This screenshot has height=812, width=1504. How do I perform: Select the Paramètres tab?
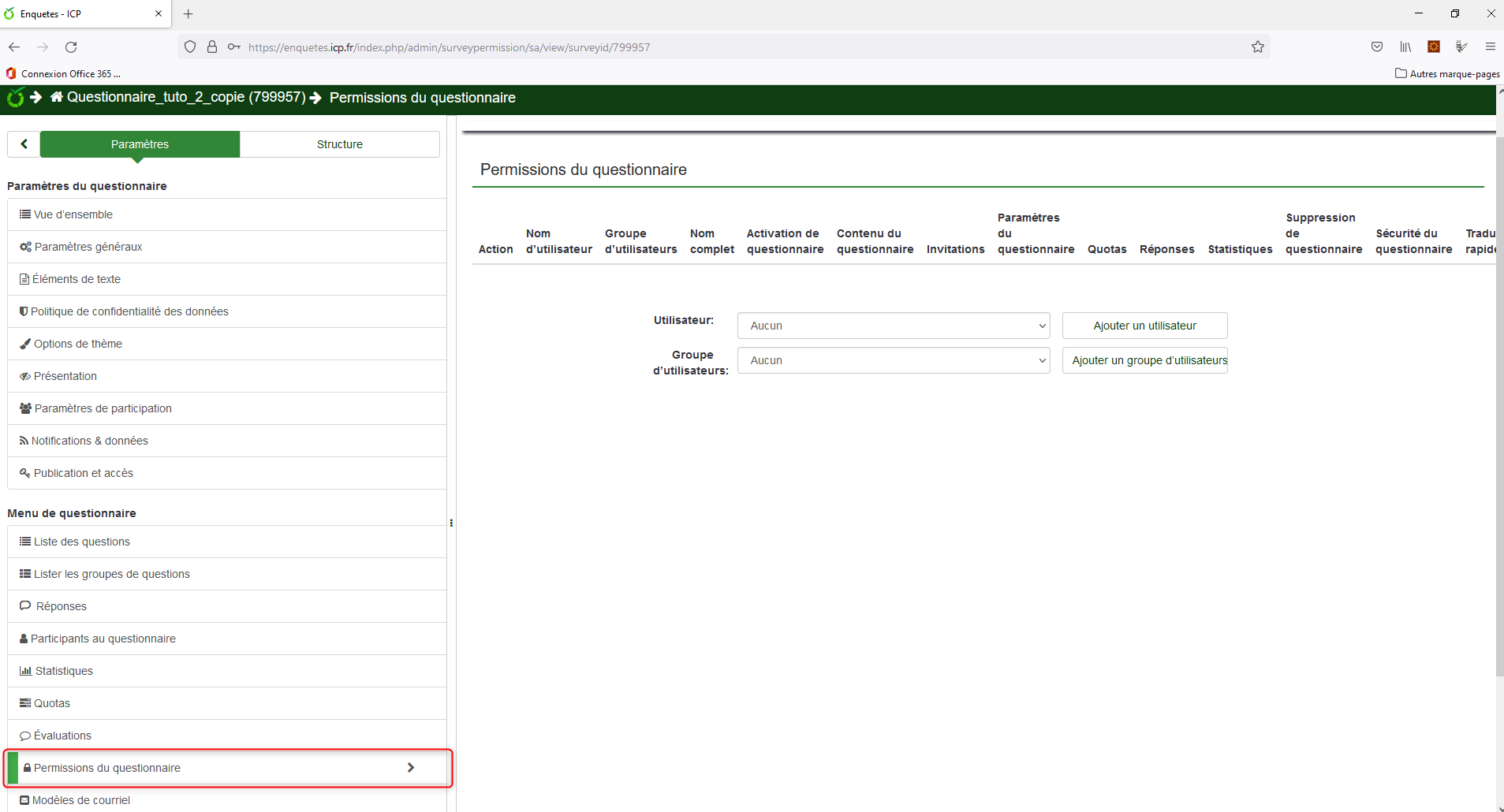pos(140,144)
